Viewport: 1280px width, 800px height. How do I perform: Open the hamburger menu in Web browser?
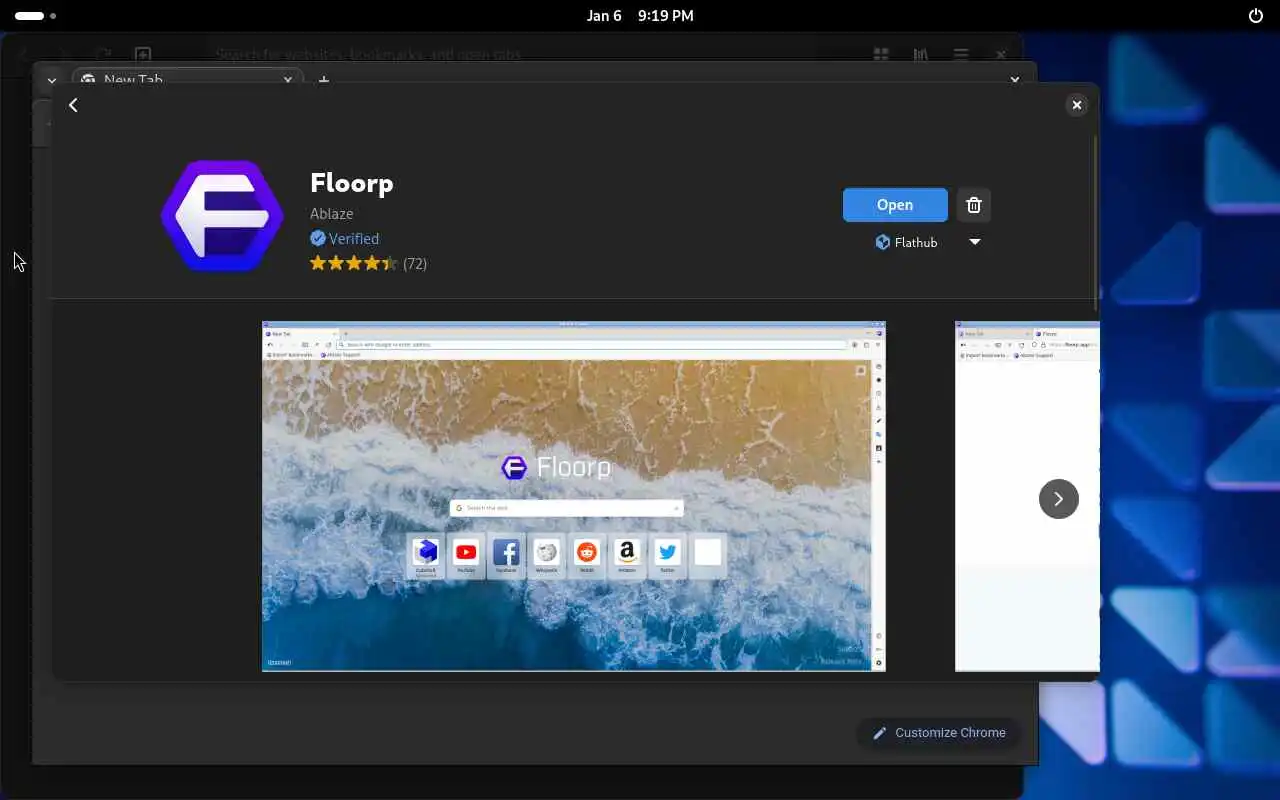[960, 54]
